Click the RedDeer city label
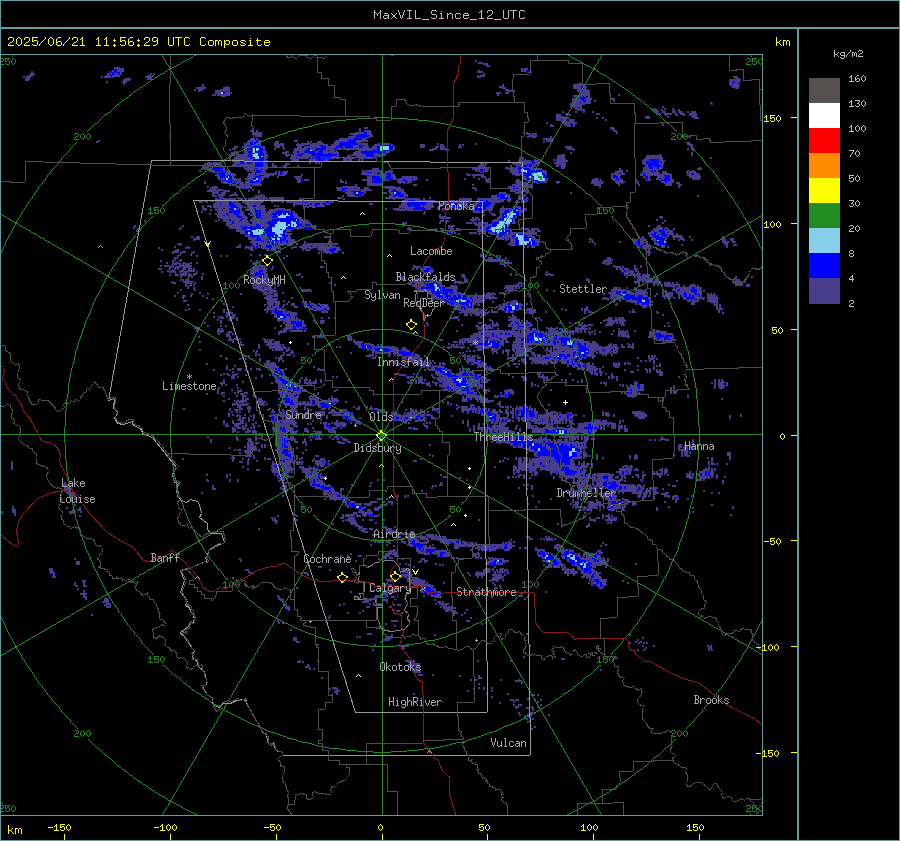 click(424, 303)
